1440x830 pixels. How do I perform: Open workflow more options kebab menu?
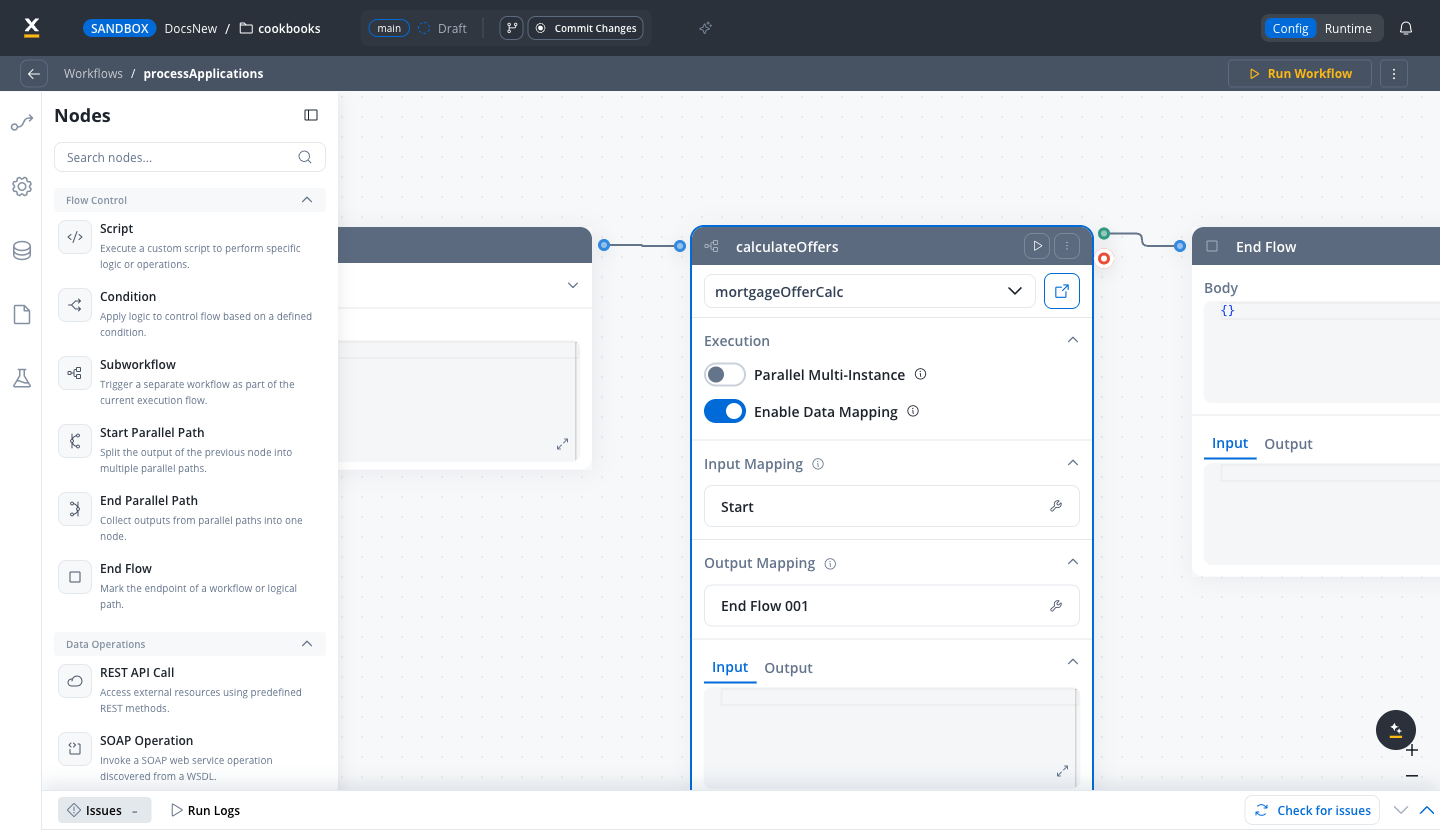click(1394, 73)
